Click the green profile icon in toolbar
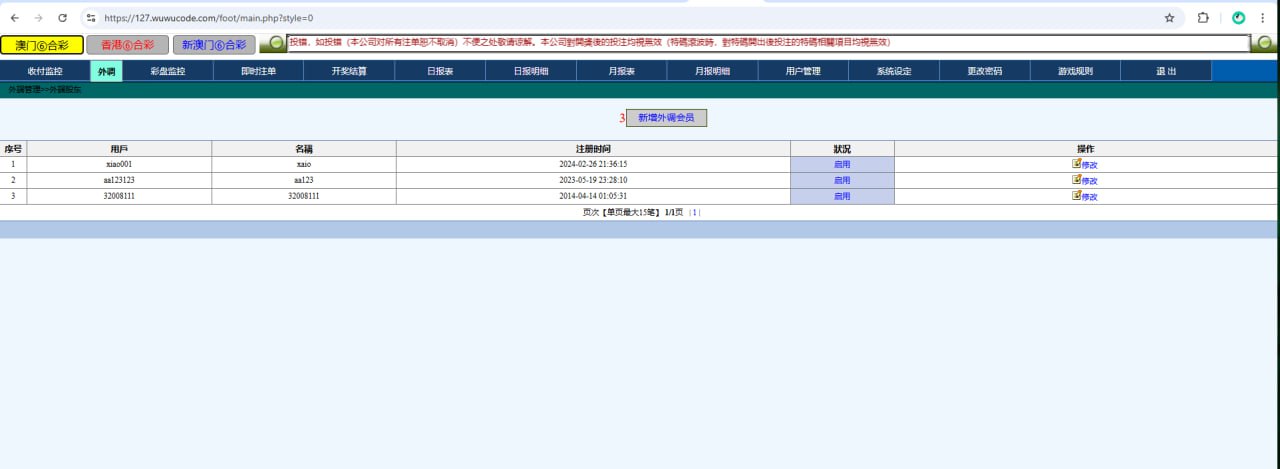 tap(1239, 18)
